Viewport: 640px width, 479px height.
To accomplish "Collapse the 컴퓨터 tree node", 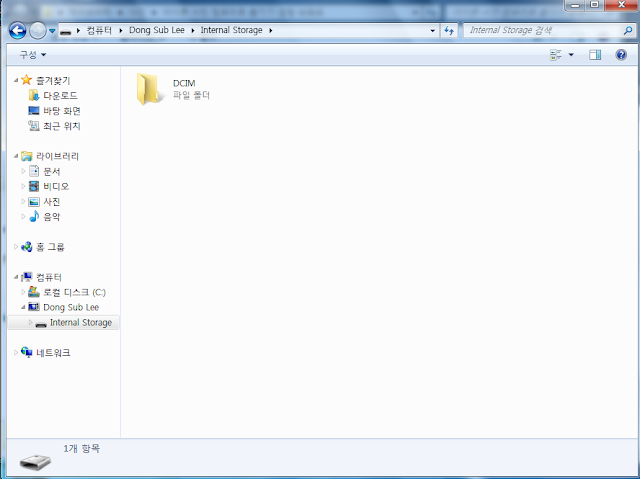I will [x=16, y=277].
